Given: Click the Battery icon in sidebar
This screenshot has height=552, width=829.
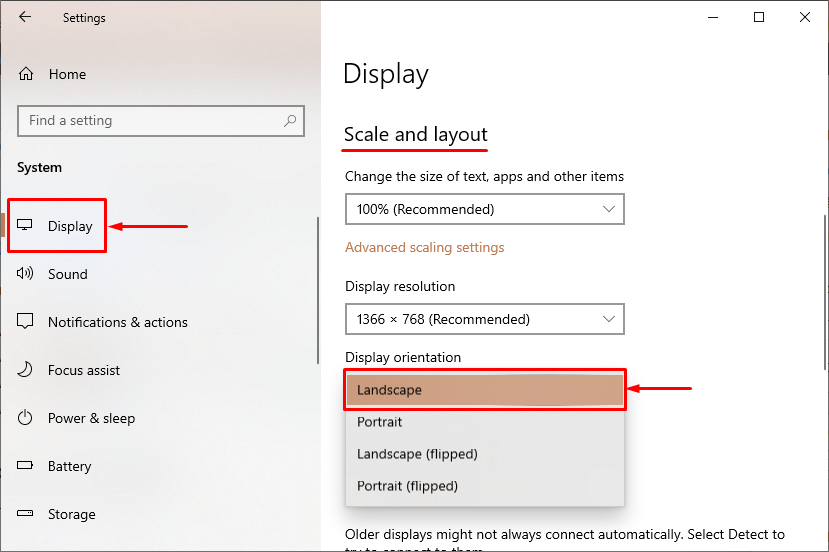Looking at the screenshot, I should pyautogui.click(x=25, y=465).
